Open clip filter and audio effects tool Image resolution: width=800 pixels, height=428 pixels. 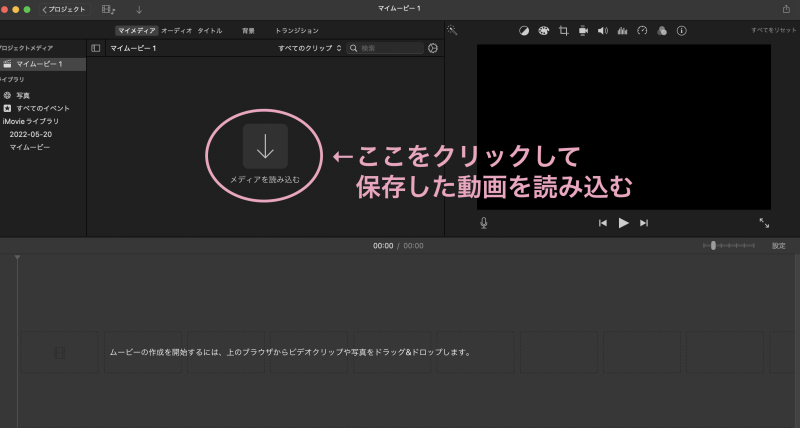pos(662,31)
